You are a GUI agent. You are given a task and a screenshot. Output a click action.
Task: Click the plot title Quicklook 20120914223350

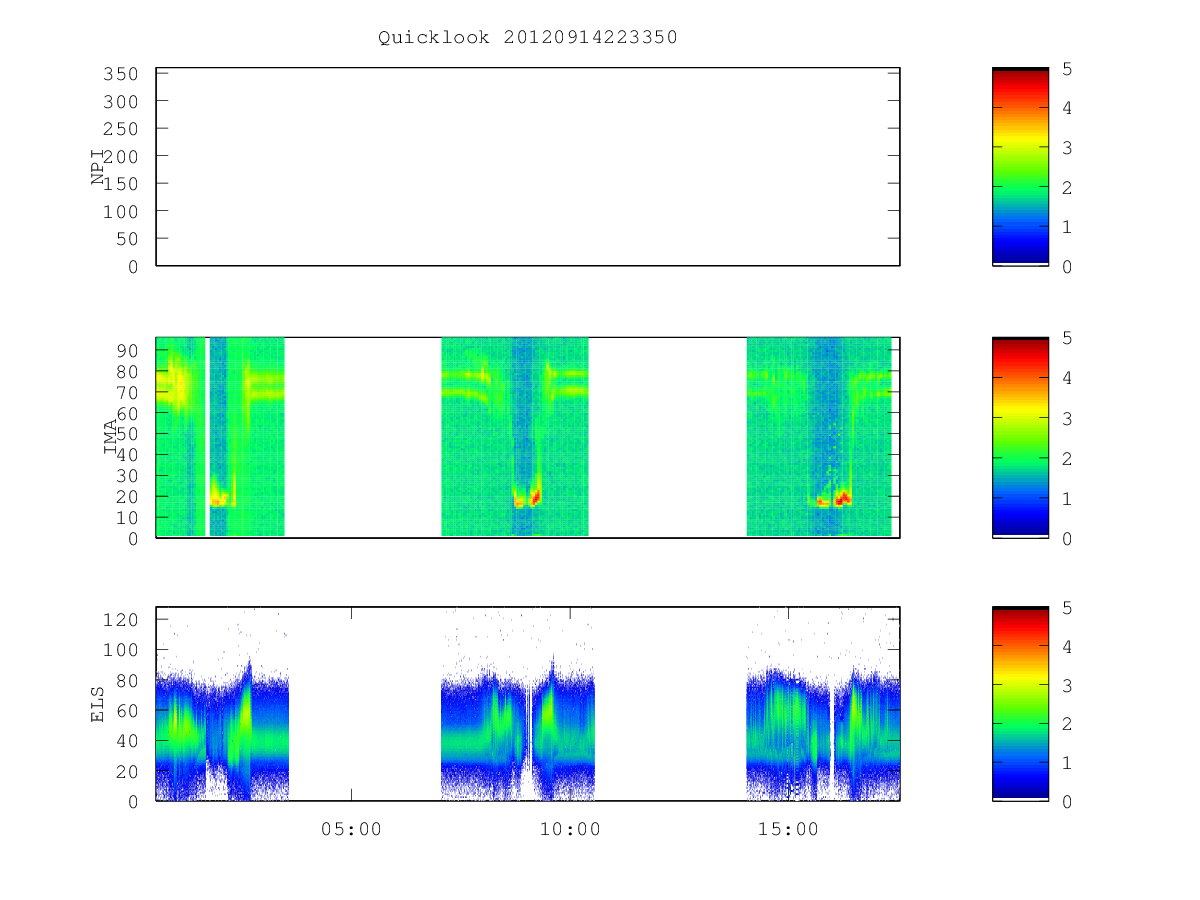(x=528, y=38)
